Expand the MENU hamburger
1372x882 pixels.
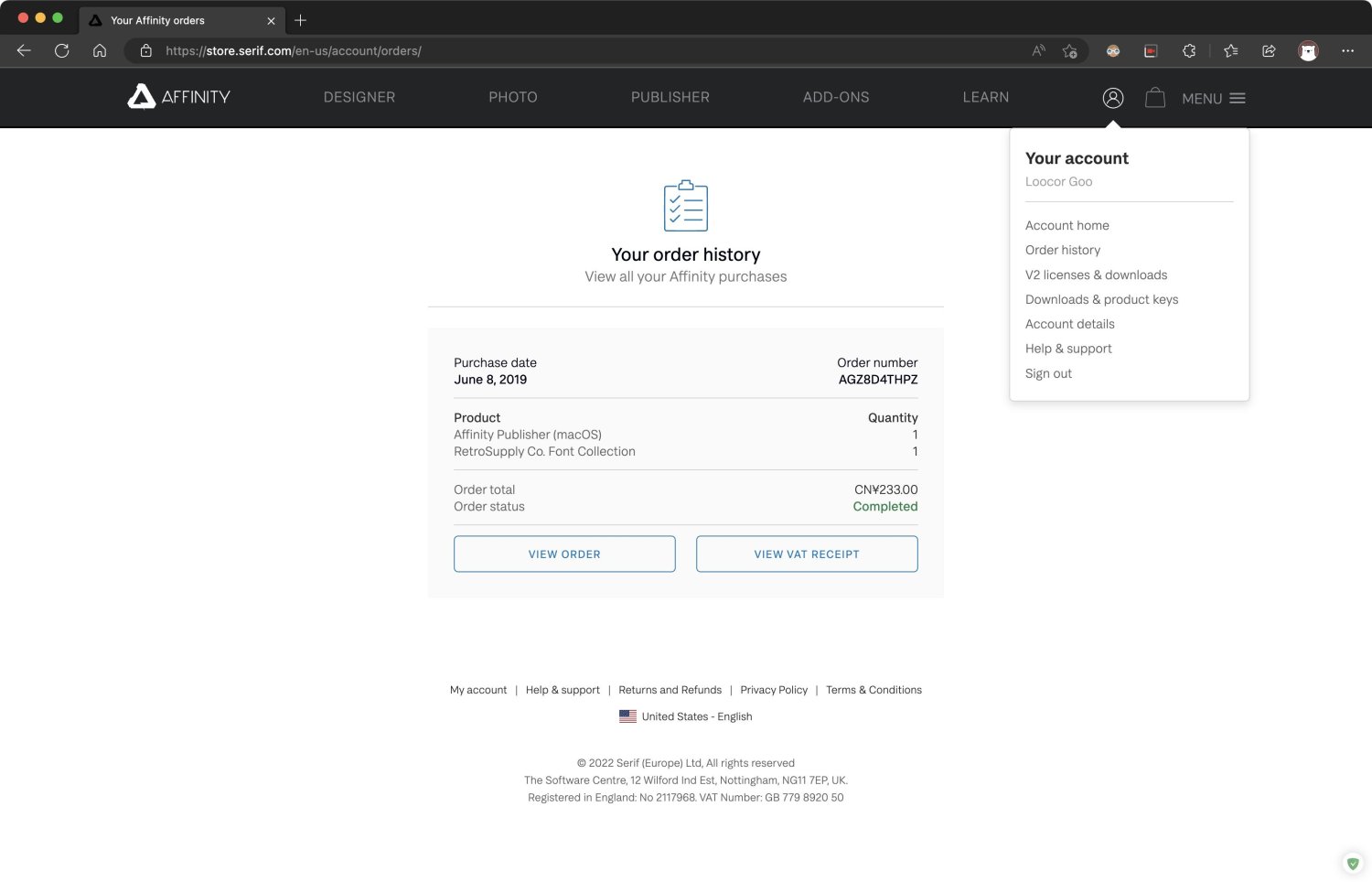1213,99
